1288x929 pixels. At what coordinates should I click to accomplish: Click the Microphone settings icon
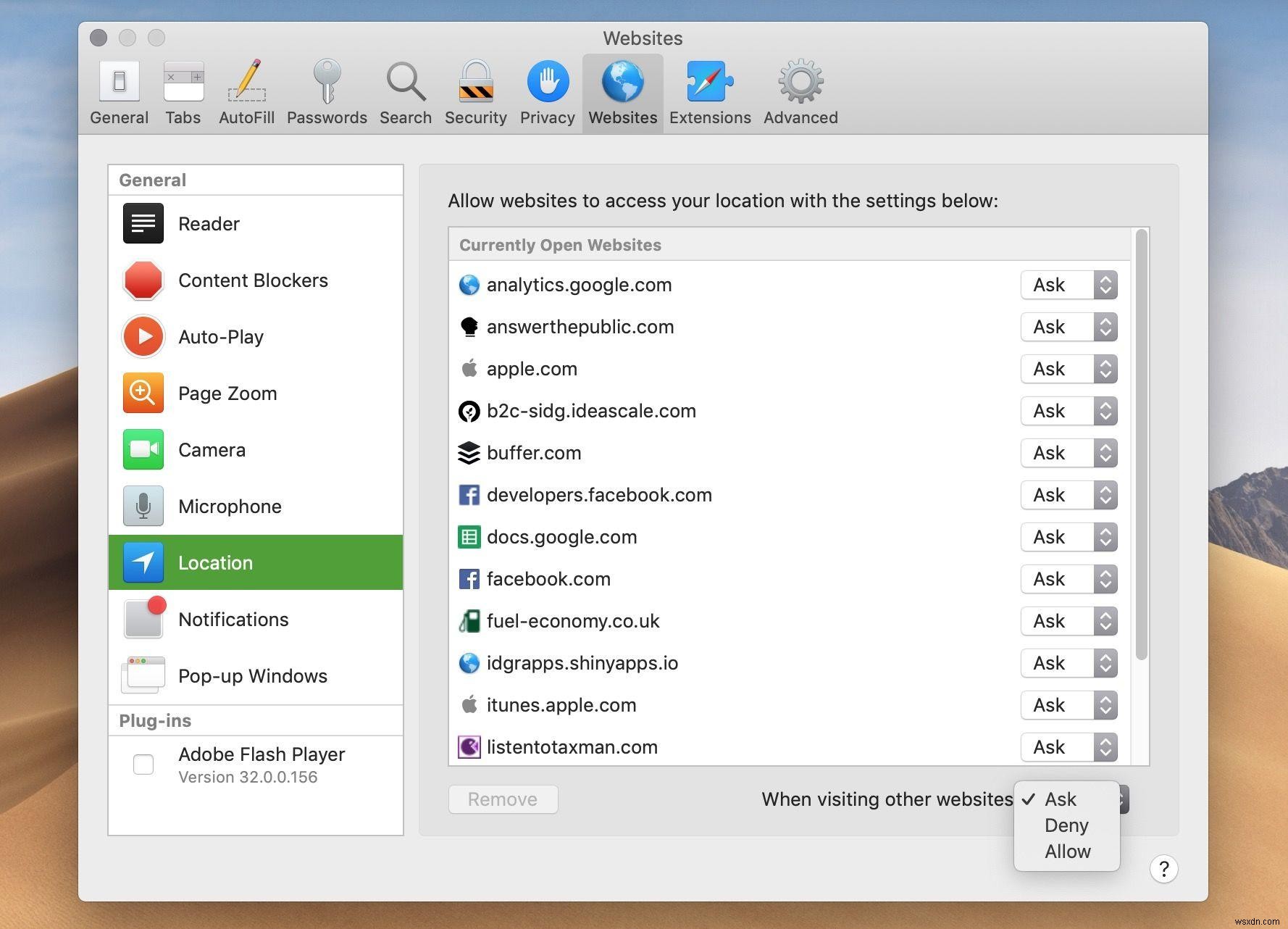tap(143, 506)
